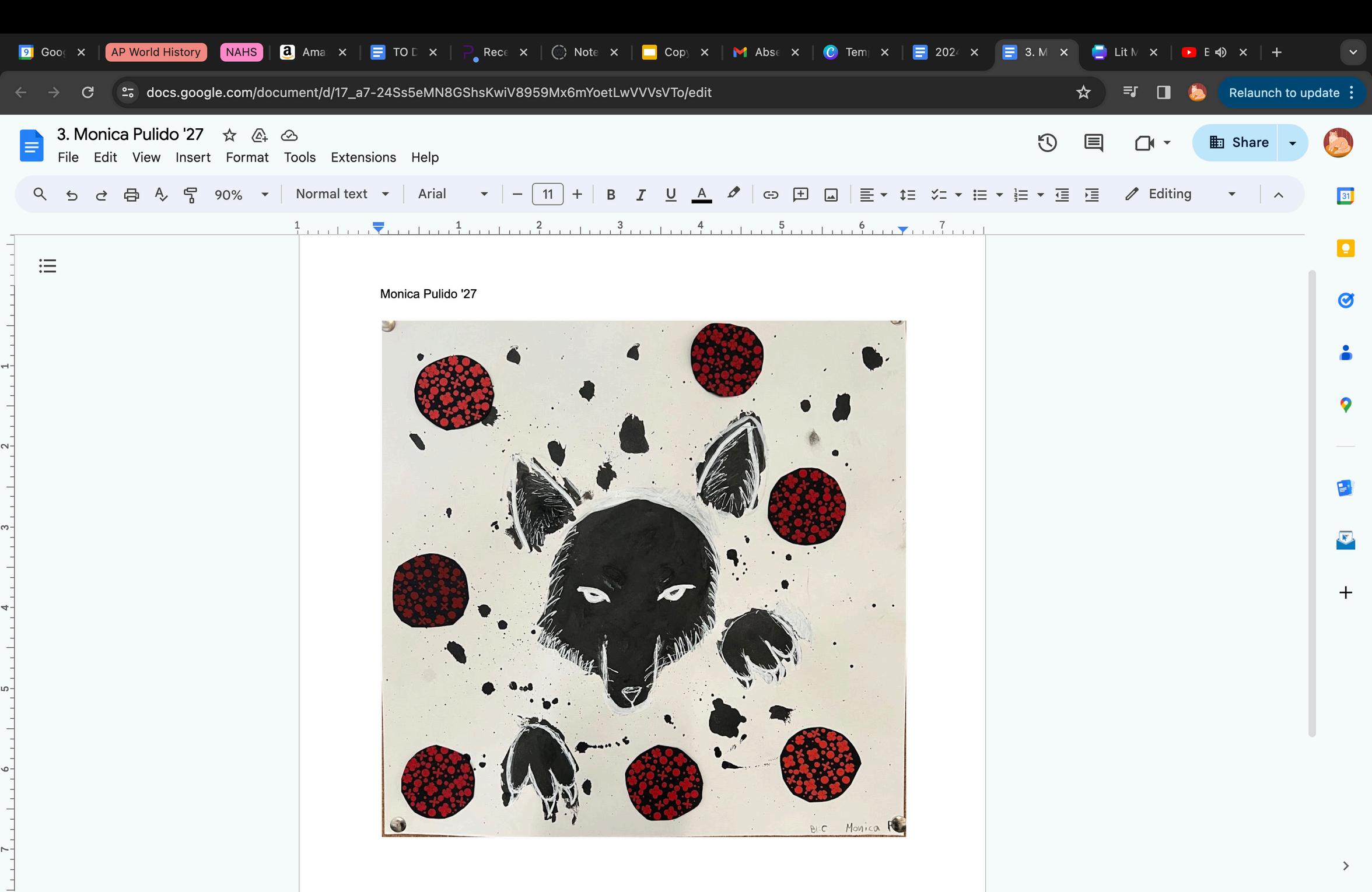
Task: Open the version history clock icon
Action: [x=1047, y=143]
